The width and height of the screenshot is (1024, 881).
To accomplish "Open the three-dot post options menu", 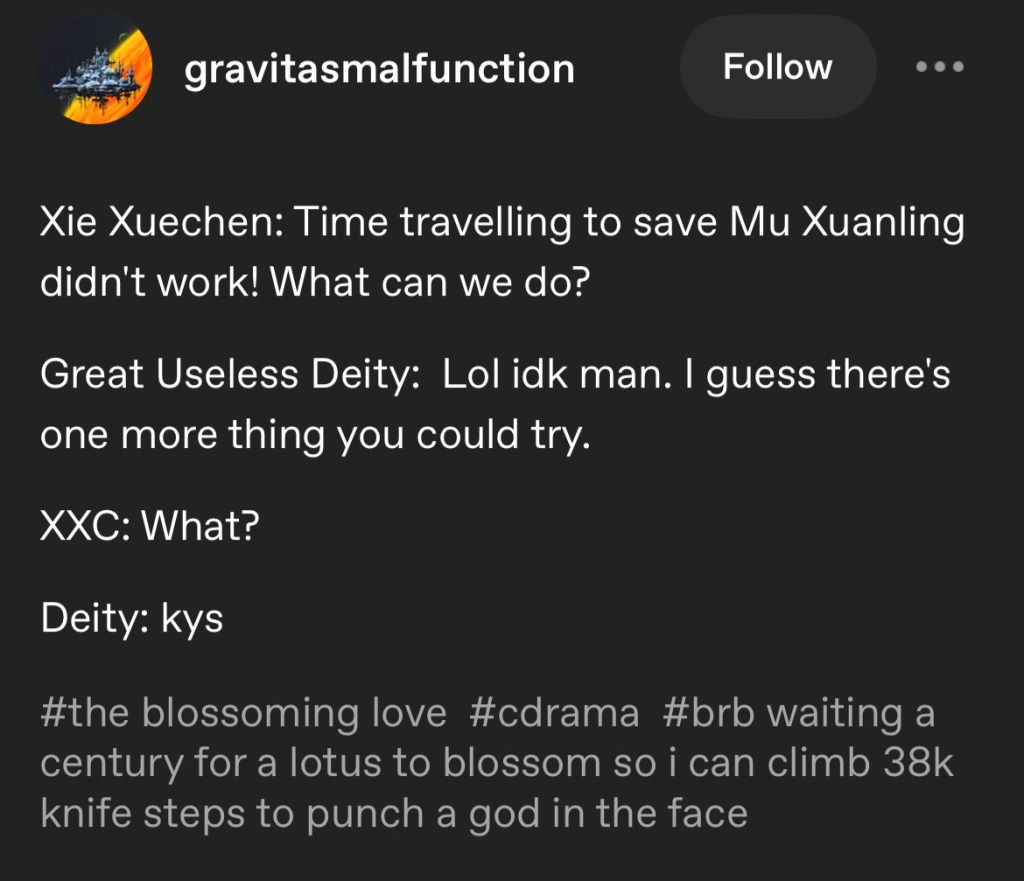I will coord(941,67).
